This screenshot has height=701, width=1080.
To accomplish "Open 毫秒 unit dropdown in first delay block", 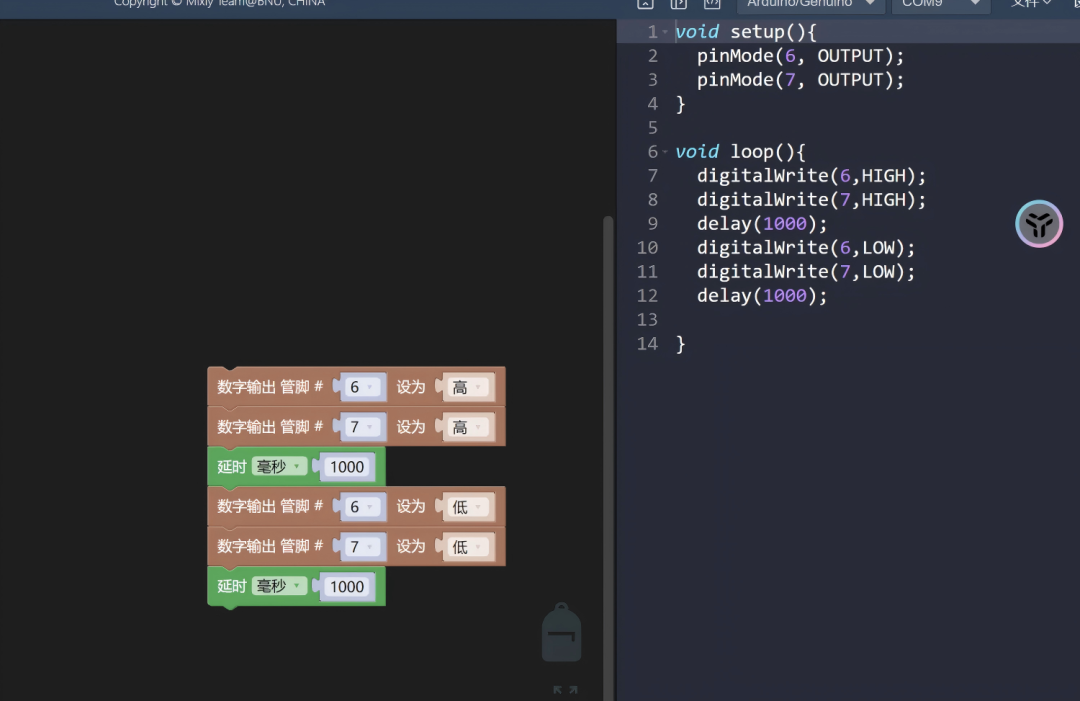I will [x=278, y=466].
